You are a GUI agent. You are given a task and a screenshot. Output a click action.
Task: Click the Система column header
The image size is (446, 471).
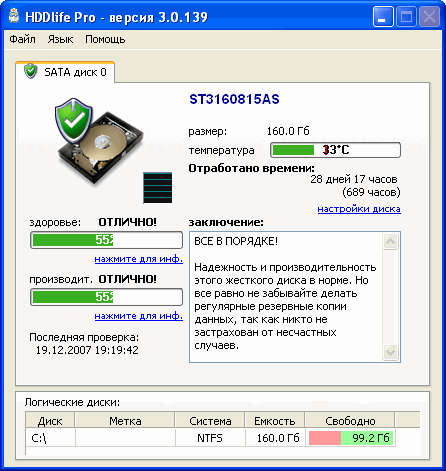click(x=210, y=421)
